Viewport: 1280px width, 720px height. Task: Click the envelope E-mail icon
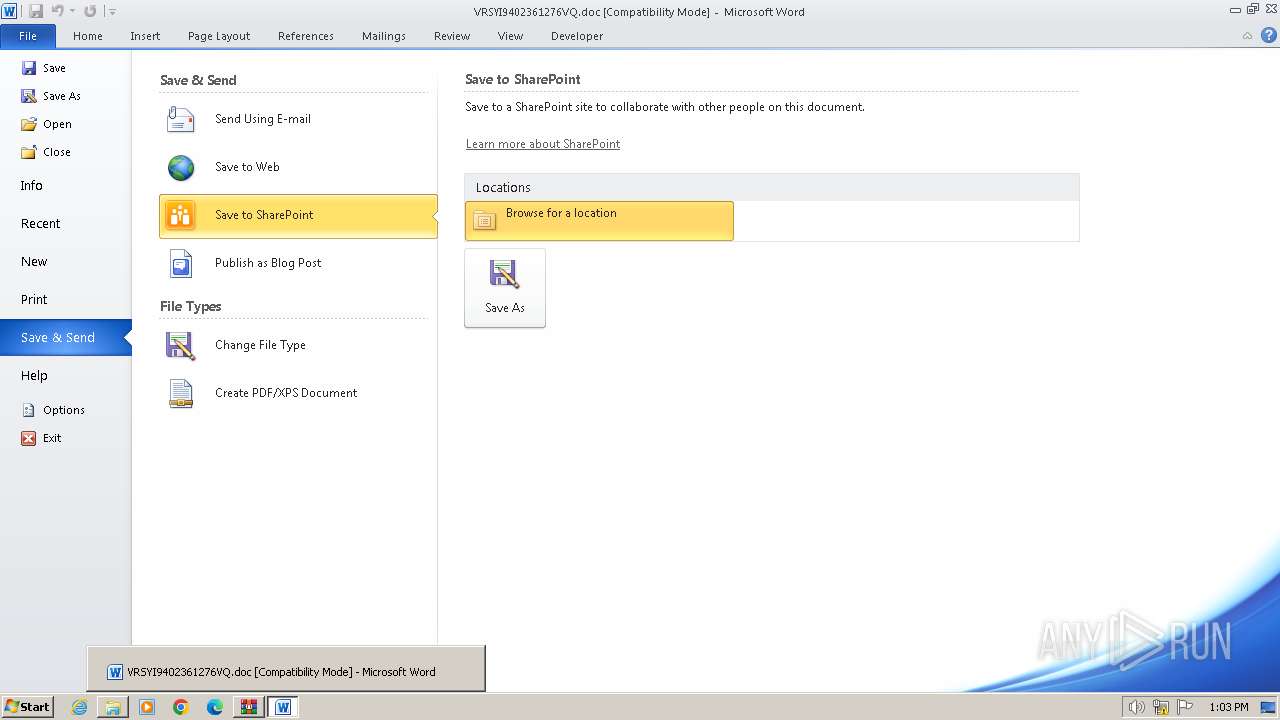click(181, 119)
